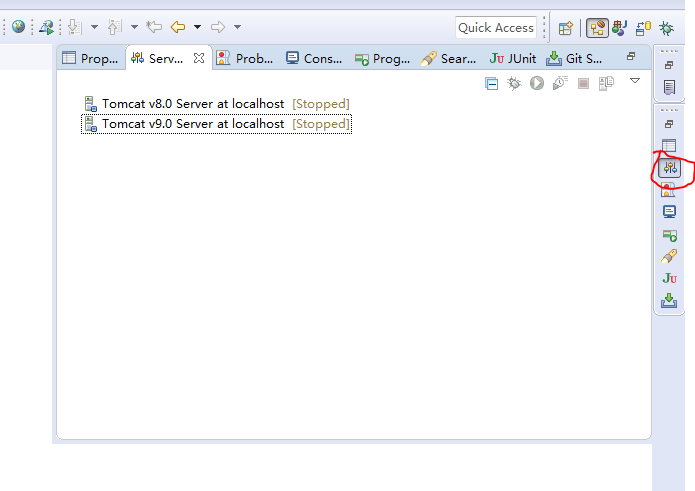The width and height of the screenshot is (695, 491).
Task: Navigate Back with yellow arrow
Action: pos(178,27)
